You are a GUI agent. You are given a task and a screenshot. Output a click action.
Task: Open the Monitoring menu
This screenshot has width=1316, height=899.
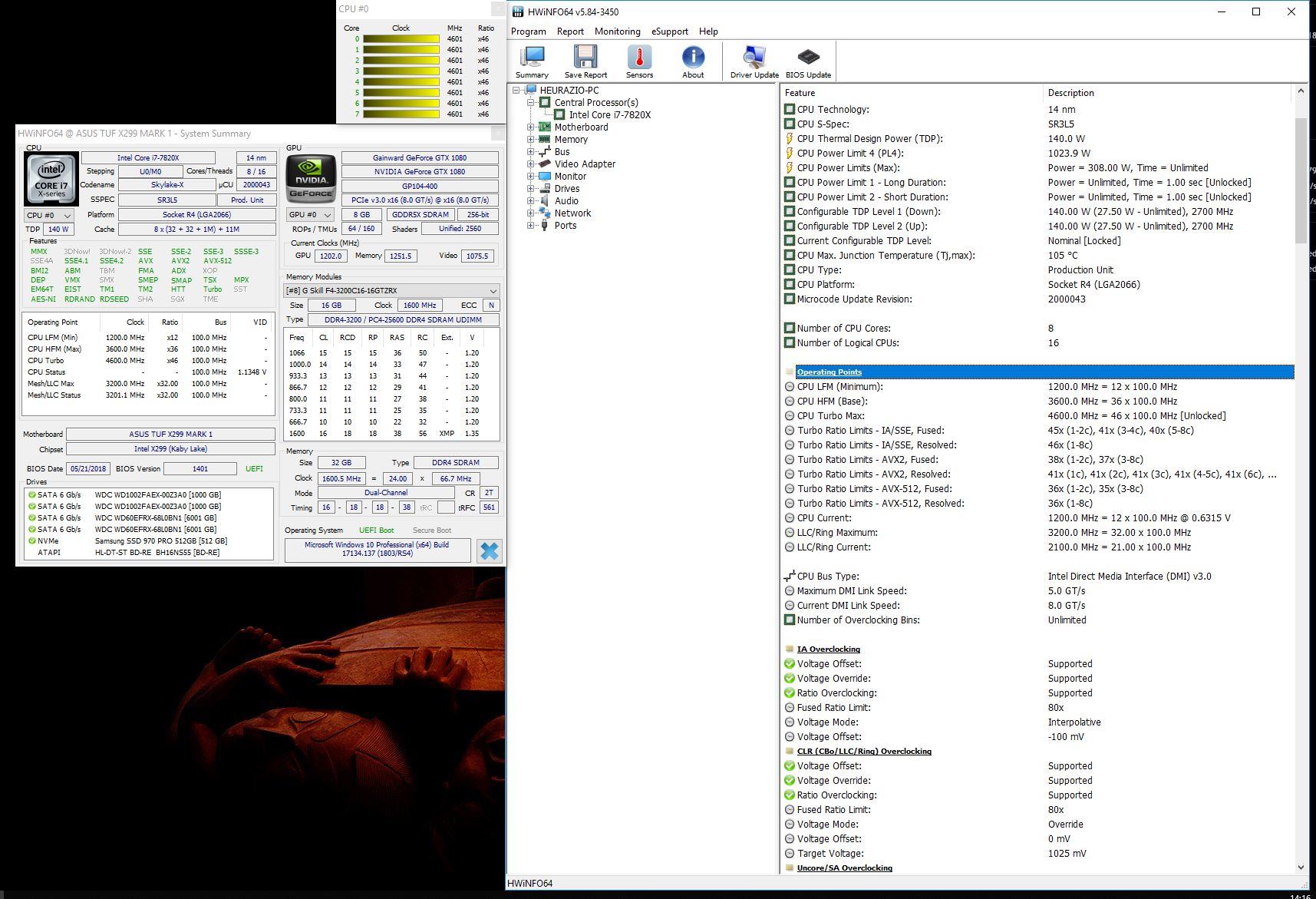point(617,31)
